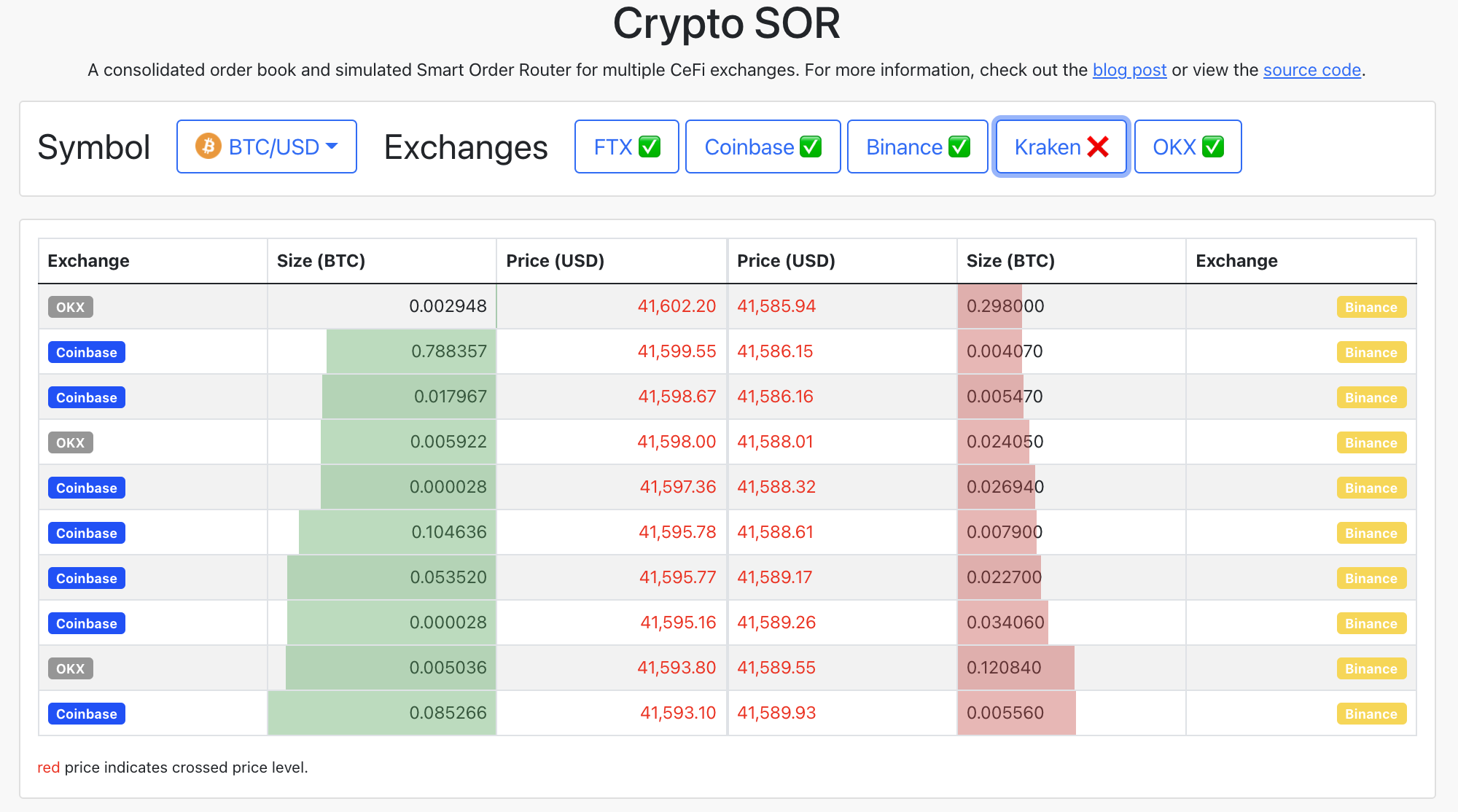Image resolution: width=1458 pixels, height=812 pixels.
Task: Click the Crypto SOR page title
Action: coord(727,23)
